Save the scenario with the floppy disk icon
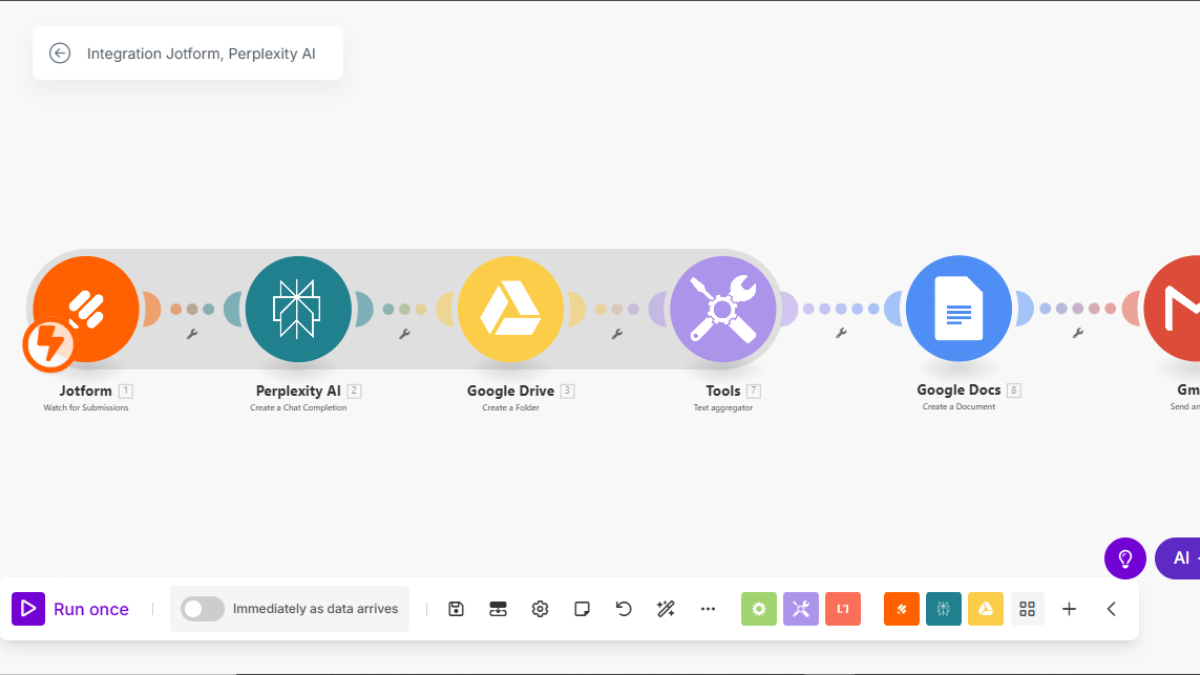The height and width of the screenshot is (675, 1200). pyautogui.click(x=456, y=609)
